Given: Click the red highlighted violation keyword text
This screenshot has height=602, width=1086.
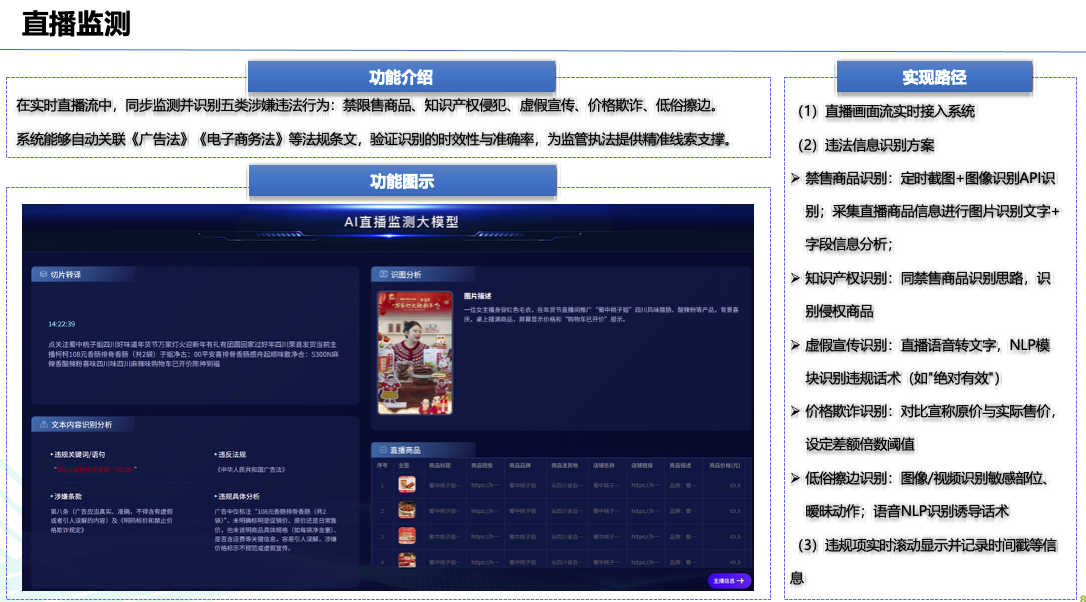Looking at the screenshot, I should [95, 468].
